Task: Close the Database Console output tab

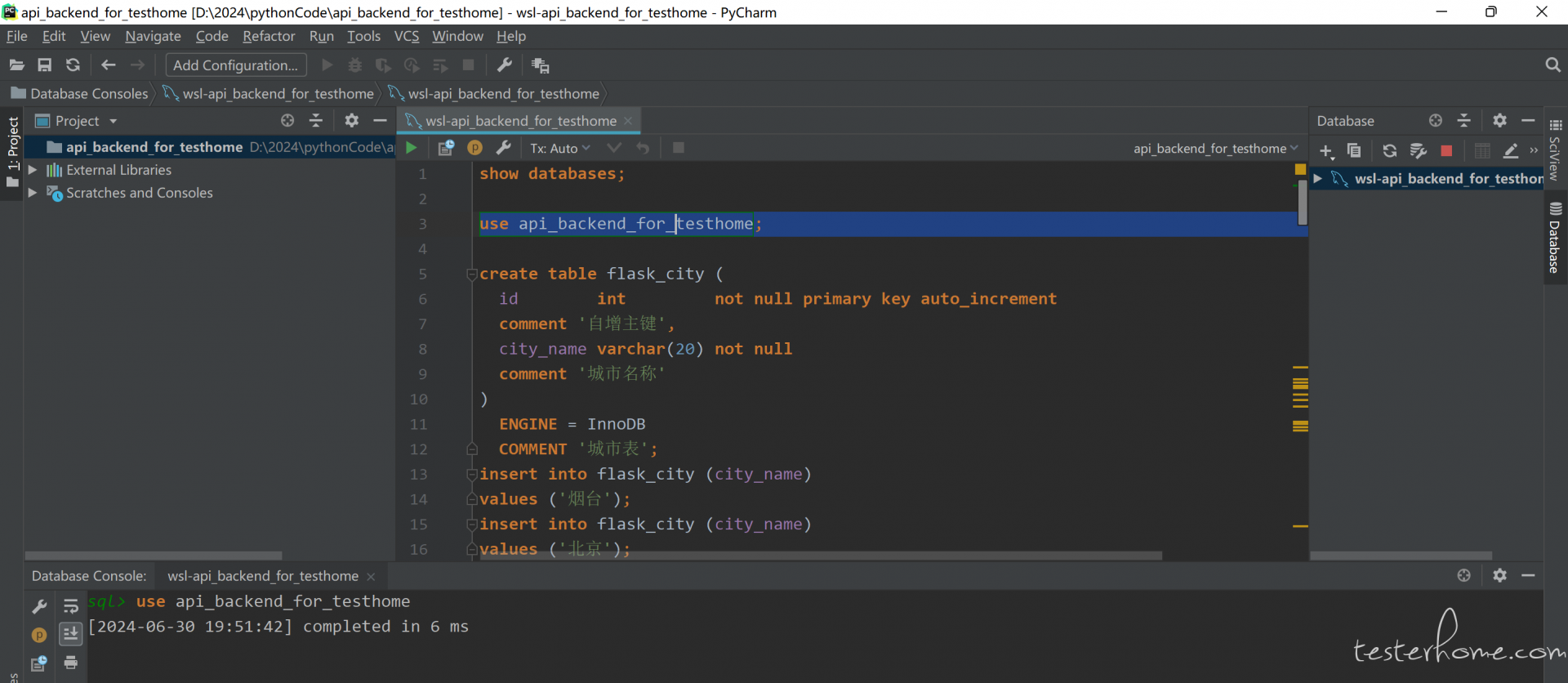Action: 371,577
